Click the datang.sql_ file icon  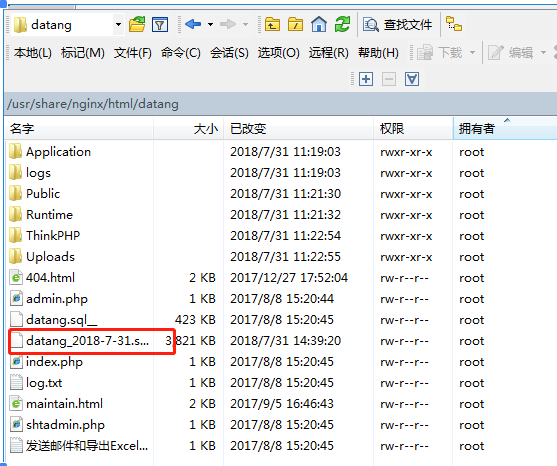[16, 319]
